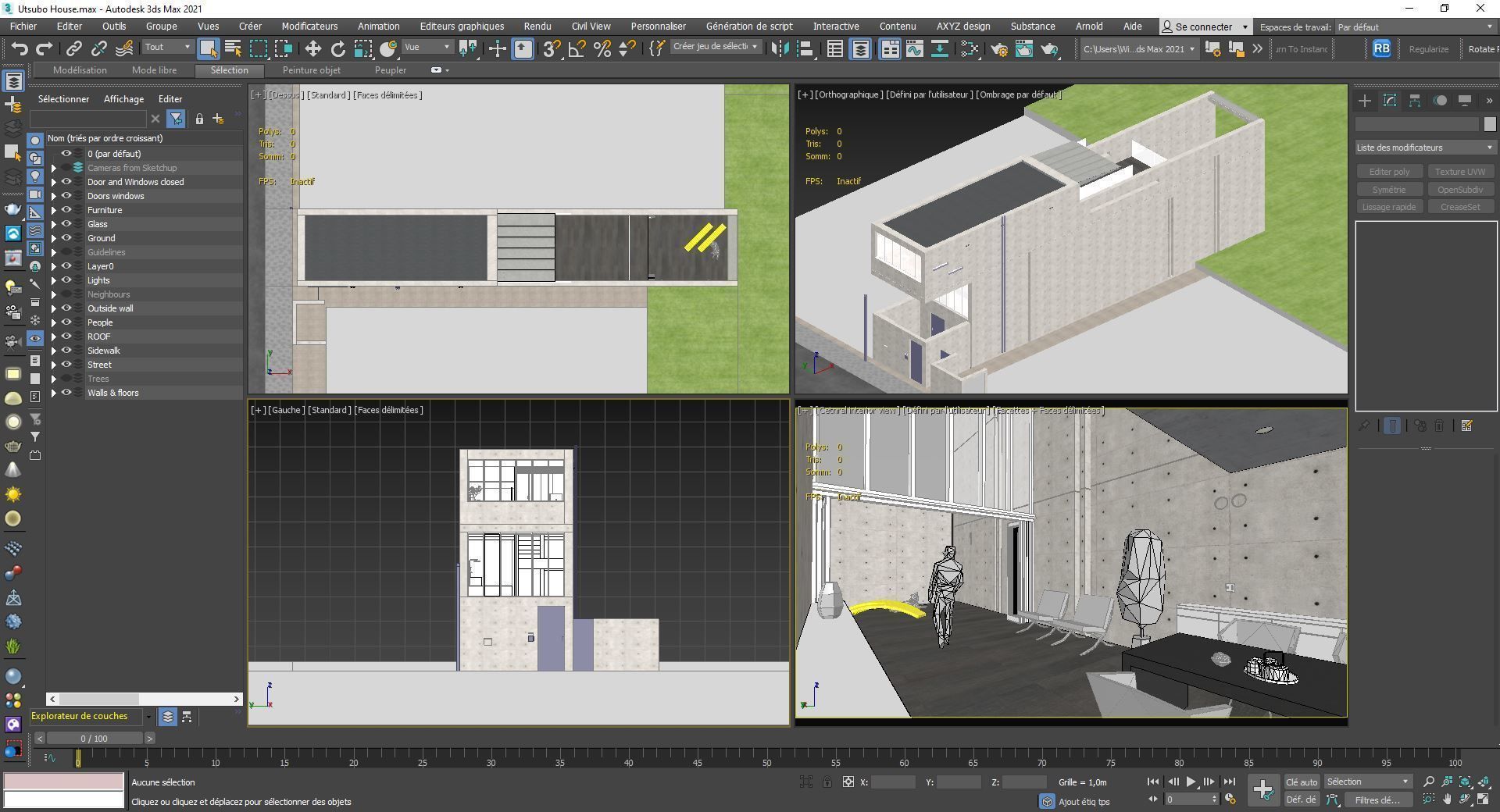Activate the Select and Scale tool
Image resolution: width=1500 pixels, height=812 pixels.
pyautogui.click(x=362, y=48)
